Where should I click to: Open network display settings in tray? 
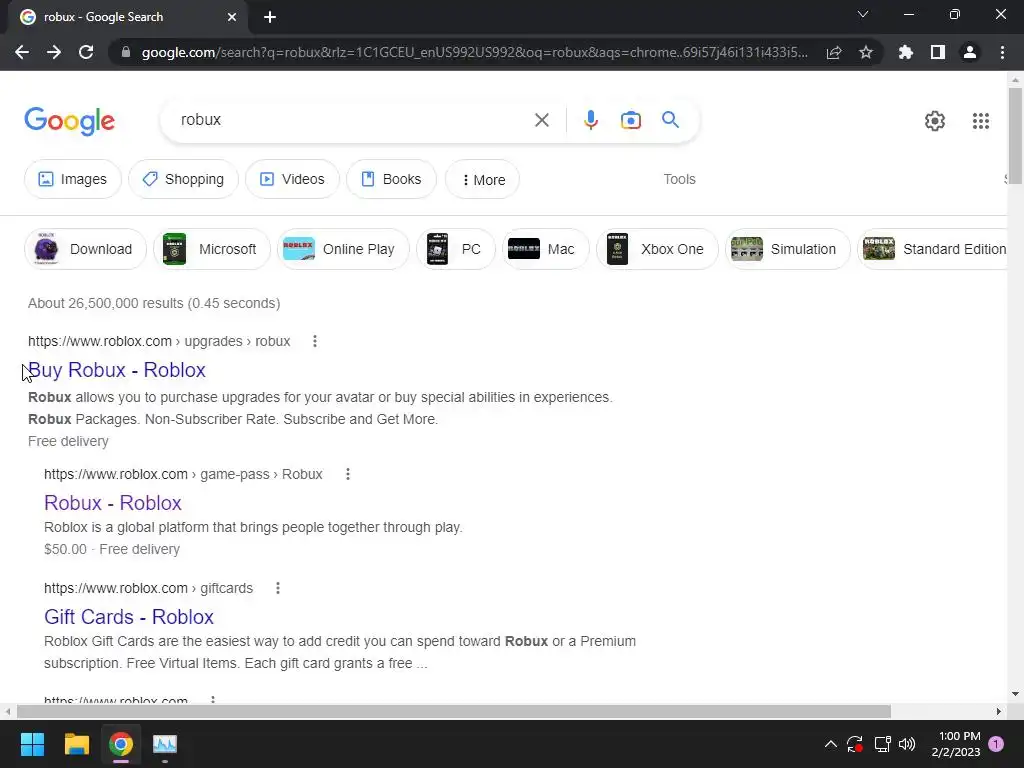point(882,744)
